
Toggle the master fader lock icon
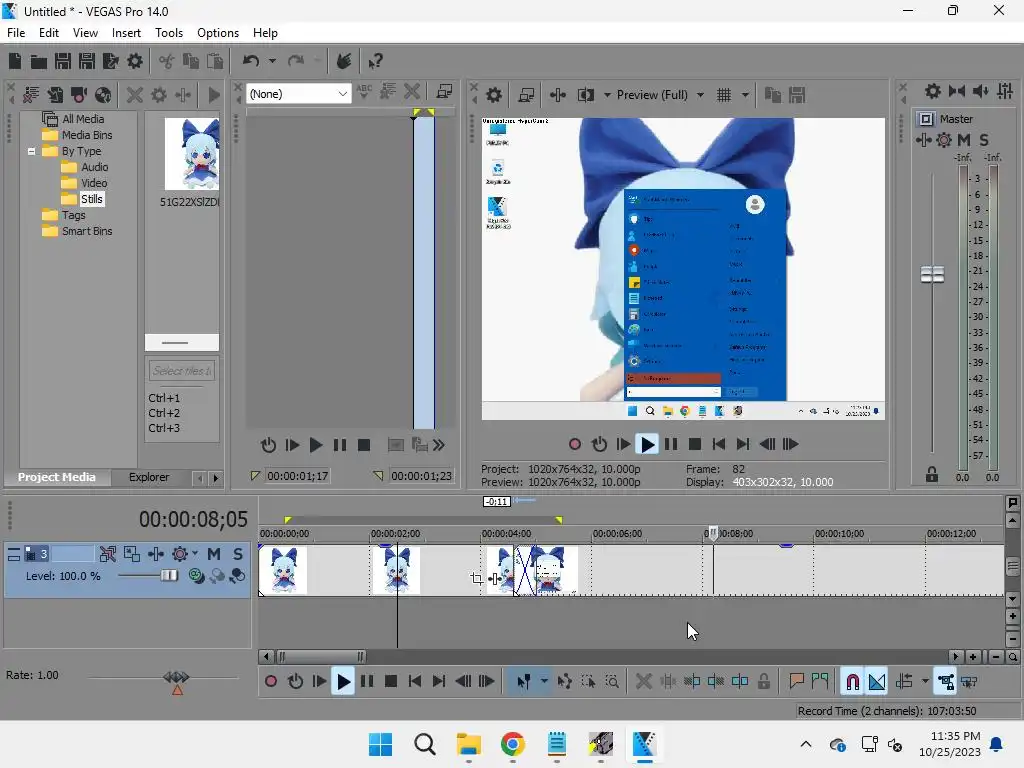pos(932,475)
